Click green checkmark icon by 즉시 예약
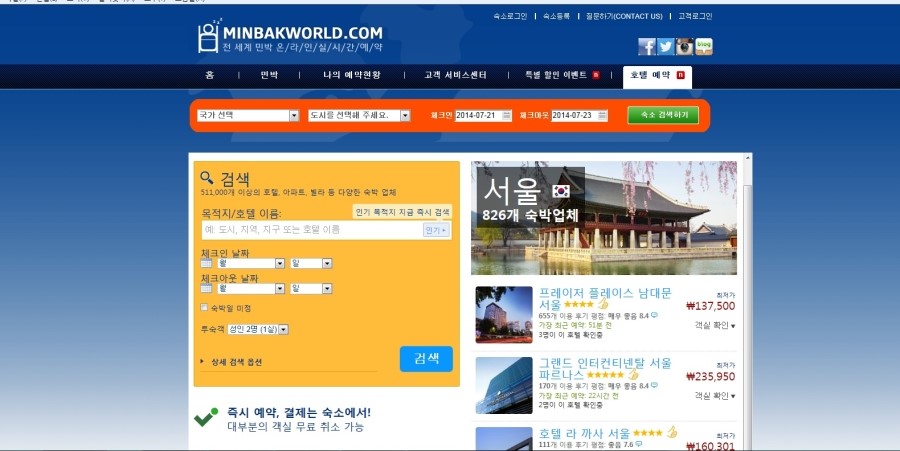 [206, 417]
